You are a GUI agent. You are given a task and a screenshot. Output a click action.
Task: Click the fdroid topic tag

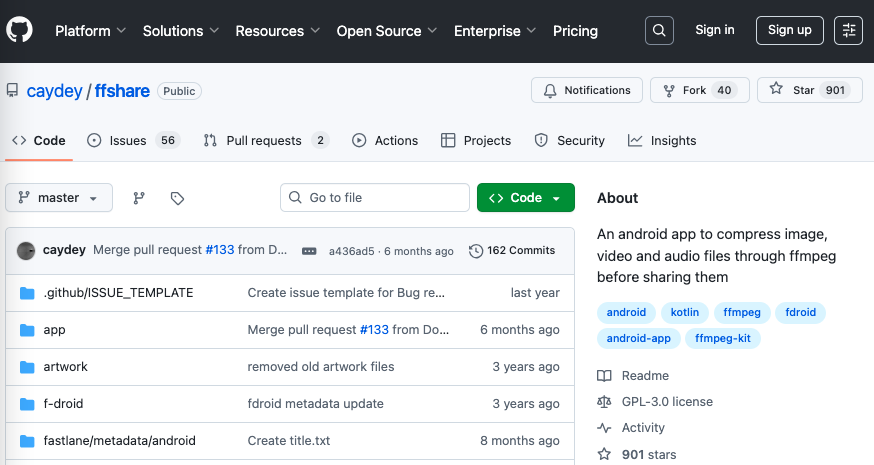[800, 312]
